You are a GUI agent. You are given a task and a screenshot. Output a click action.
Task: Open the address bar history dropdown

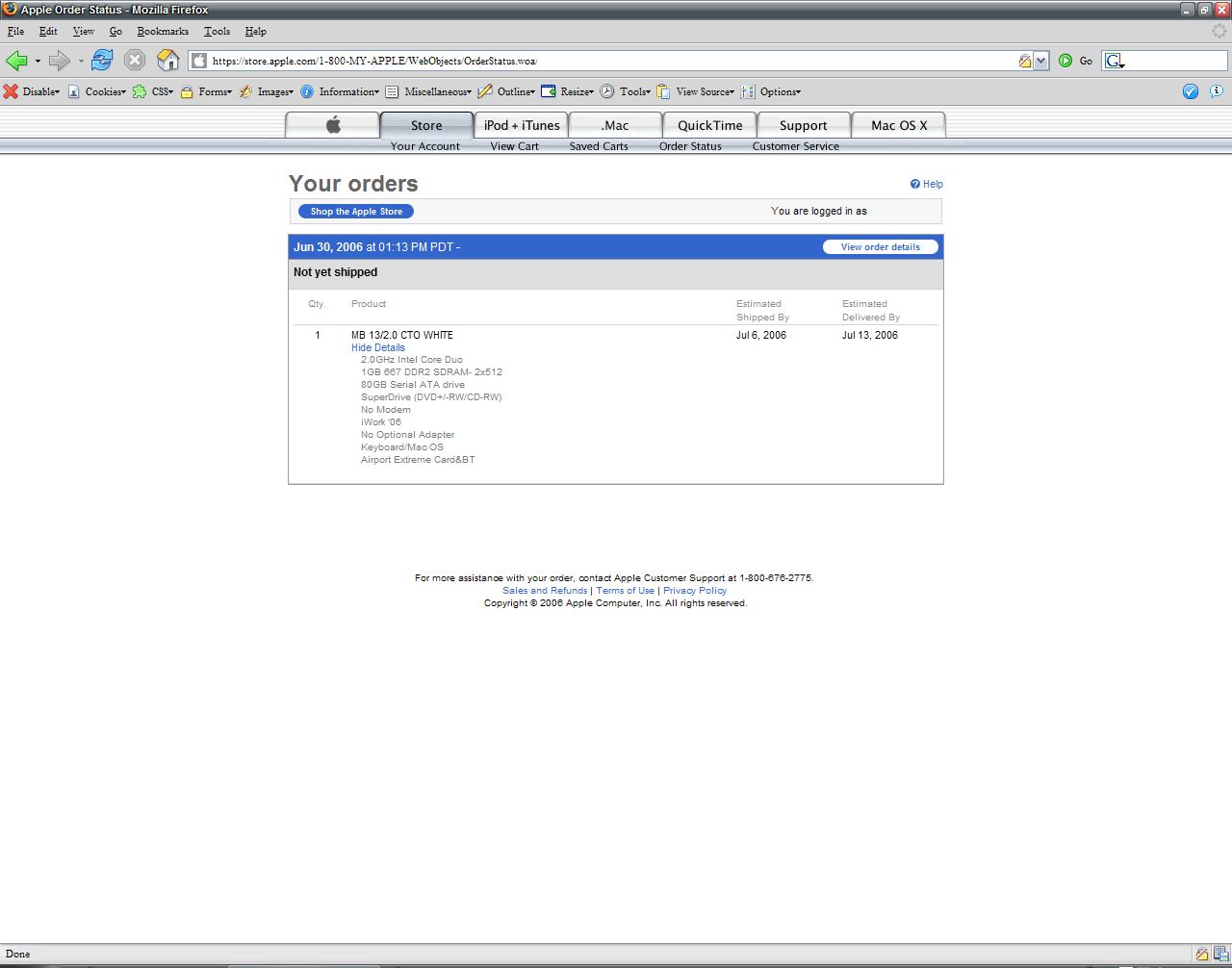pos(1040,61)
